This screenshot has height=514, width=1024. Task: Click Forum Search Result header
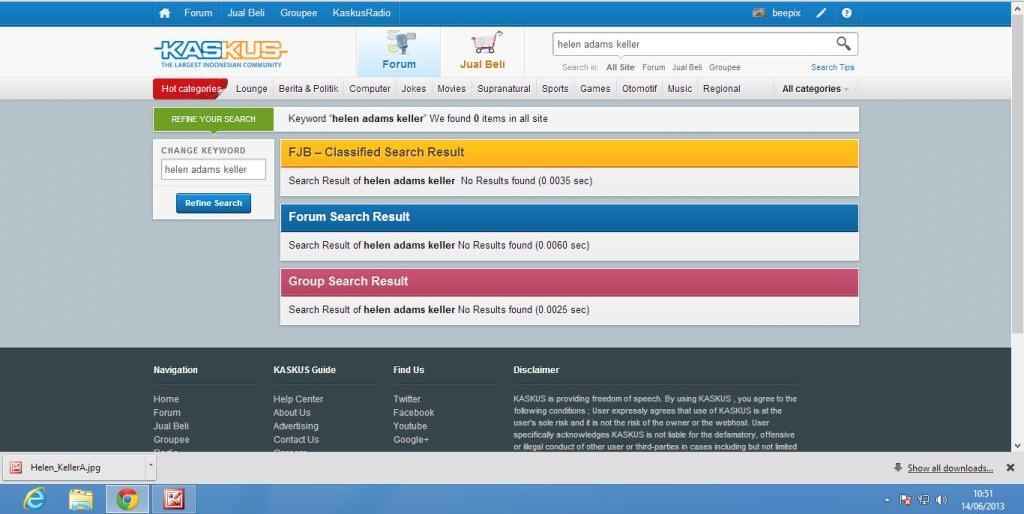(569, 217)
